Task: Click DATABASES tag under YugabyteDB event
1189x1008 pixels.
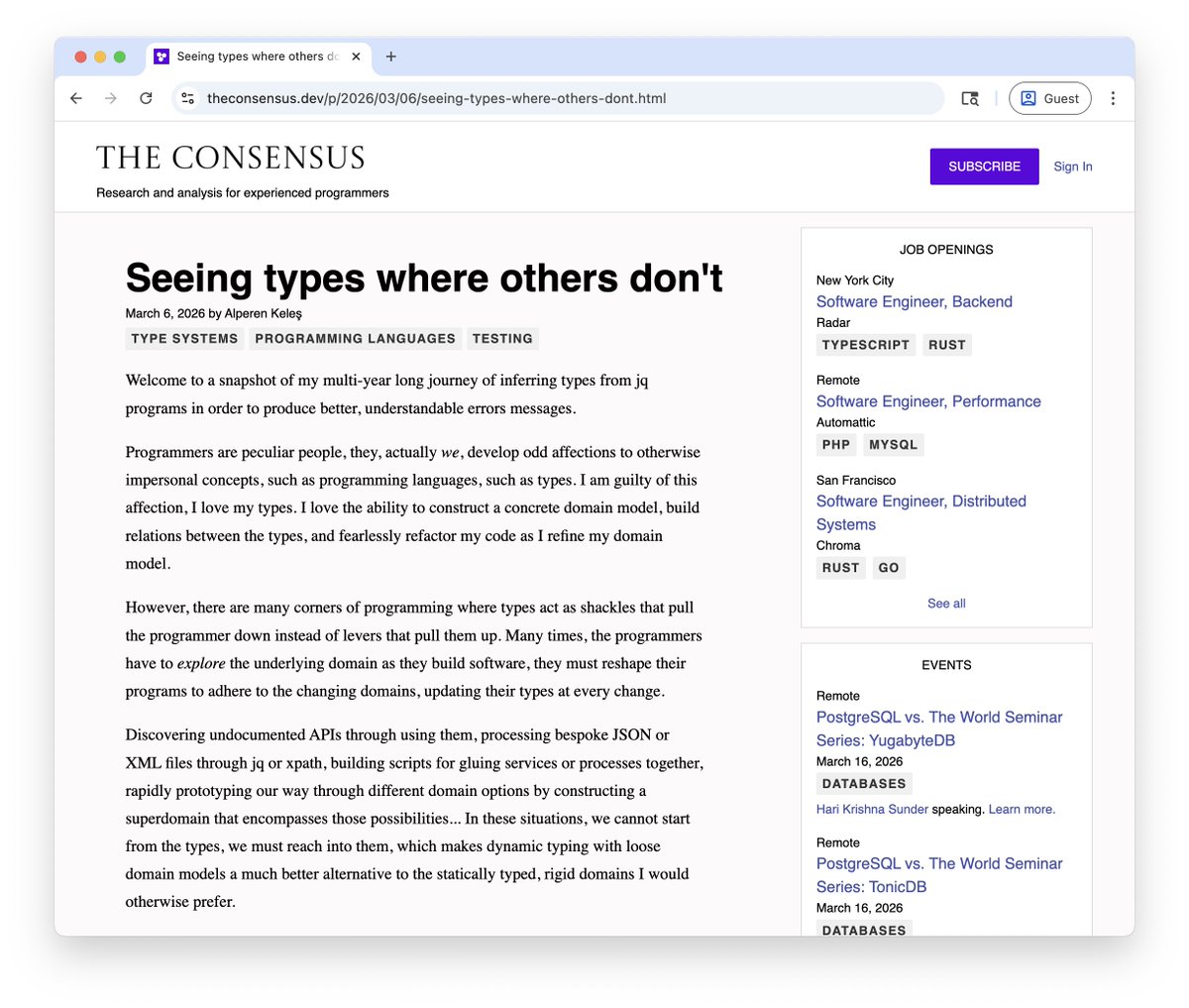Action: click(864, 783)
